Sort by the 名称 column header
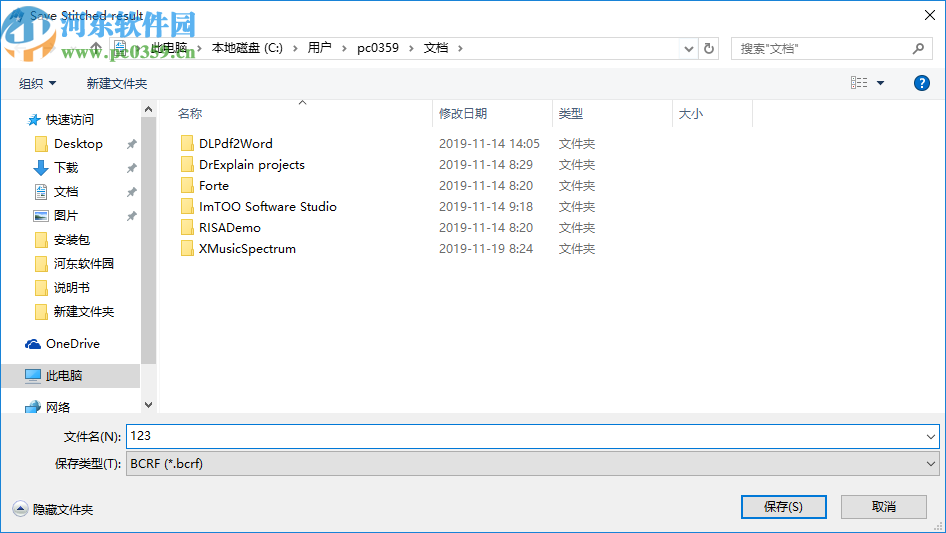Screen dimensions: 946x533 tap(303, 113)
